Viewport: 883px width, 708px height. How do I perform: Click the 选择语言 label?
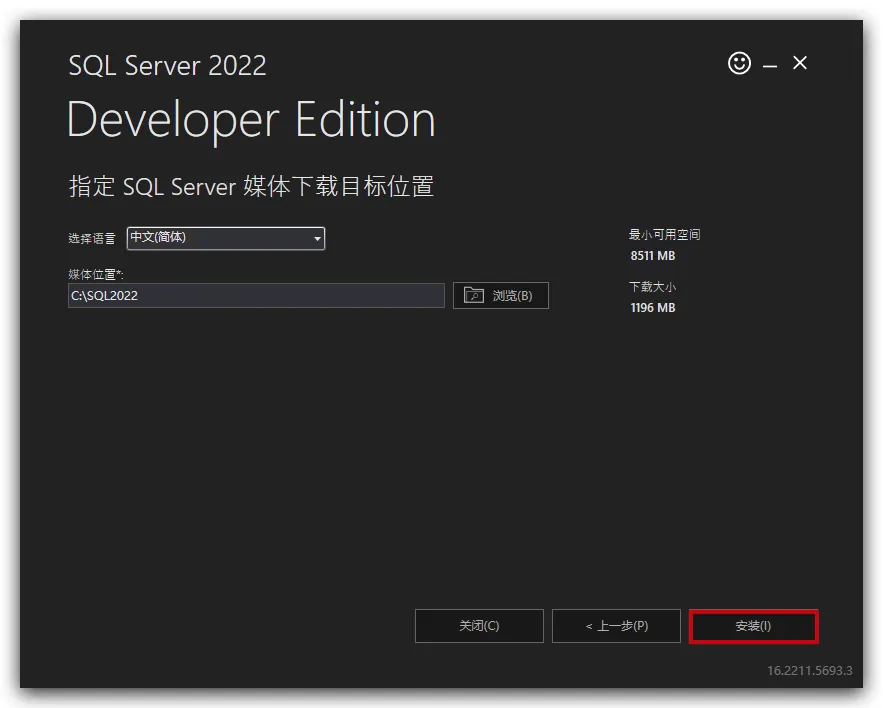tap(92, 239)
